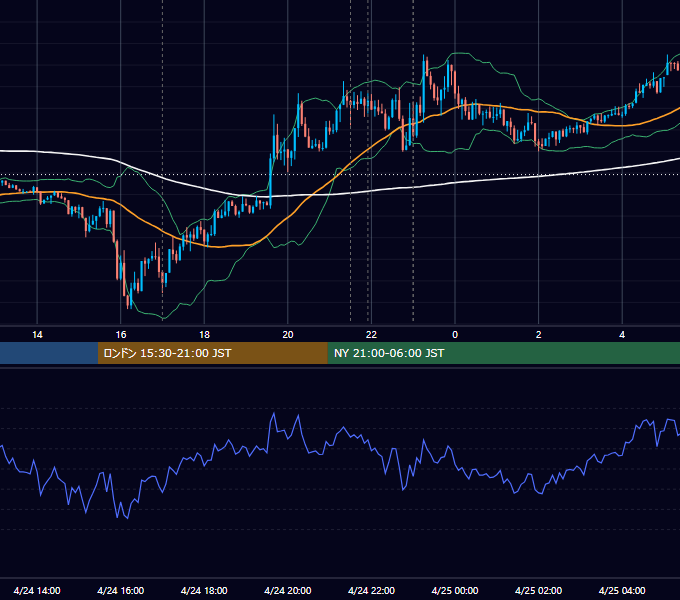Click the '4/25 02:00' date label
680x600 pixels.
(x=538, y=590)
